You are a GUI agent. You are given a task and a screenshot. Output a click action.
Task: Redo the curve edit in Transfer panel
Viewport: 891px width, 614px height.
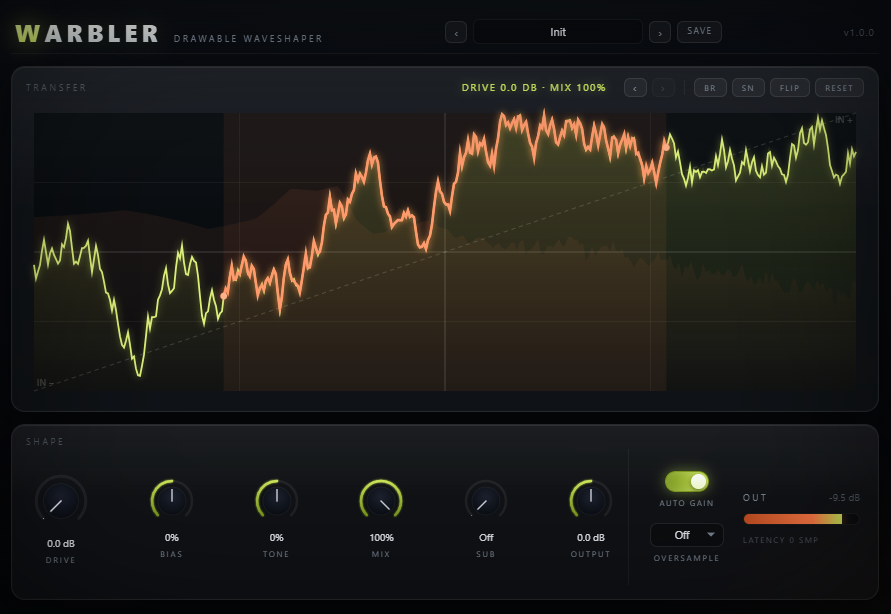(663, 88)
